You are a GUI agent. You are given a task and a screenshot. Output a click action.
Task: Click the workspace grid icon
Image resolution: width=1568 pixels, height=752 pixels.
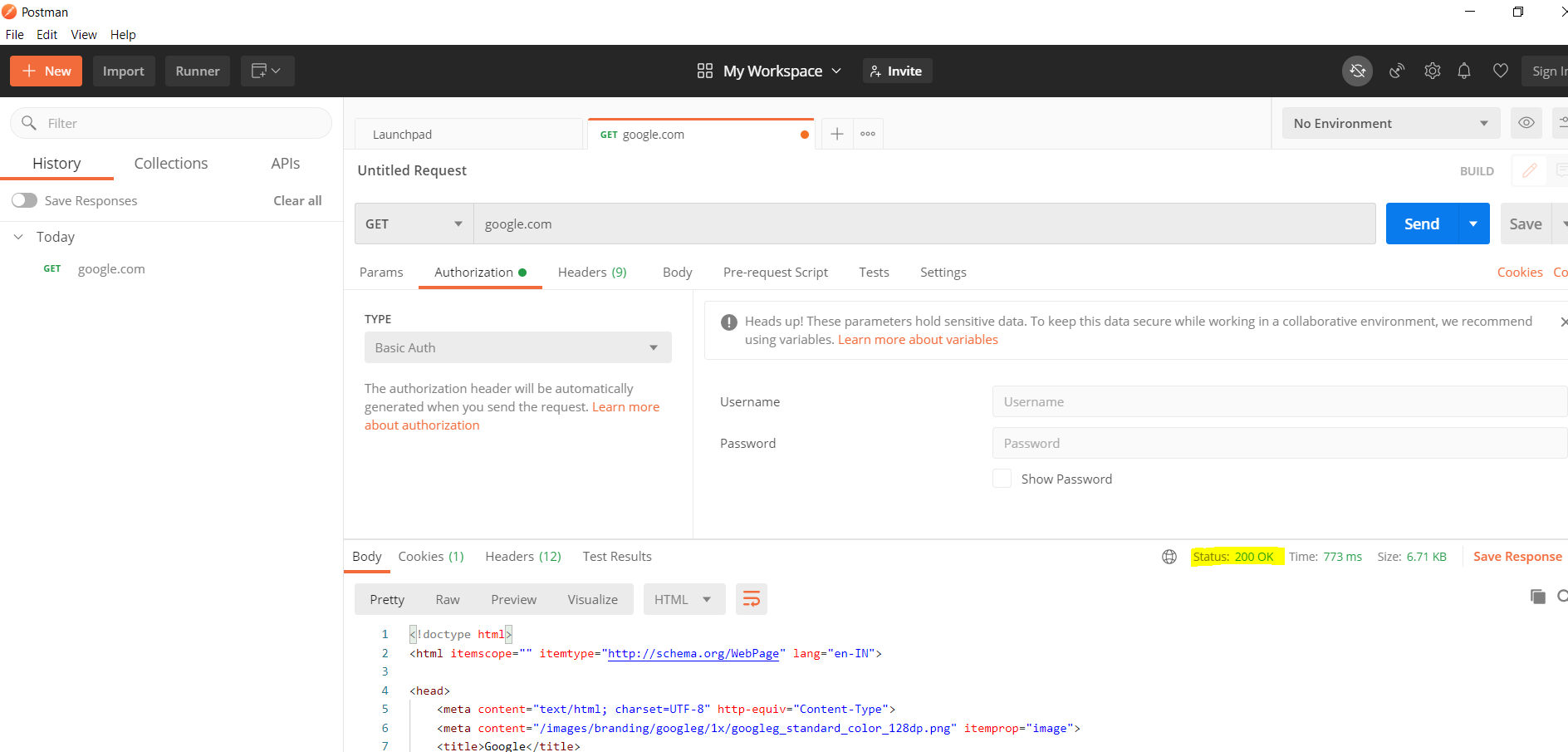point(704,71)
